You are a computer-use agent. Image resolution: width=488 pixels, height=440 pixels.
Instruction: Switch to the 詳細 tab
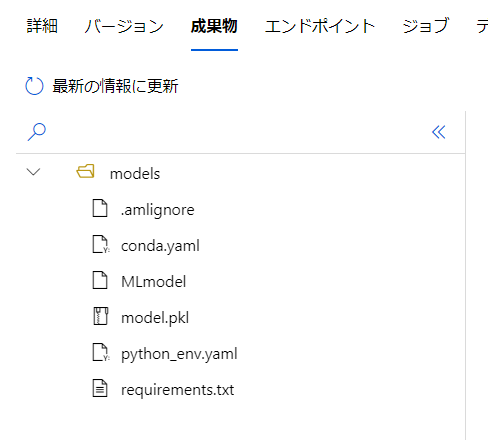point(42,26)
